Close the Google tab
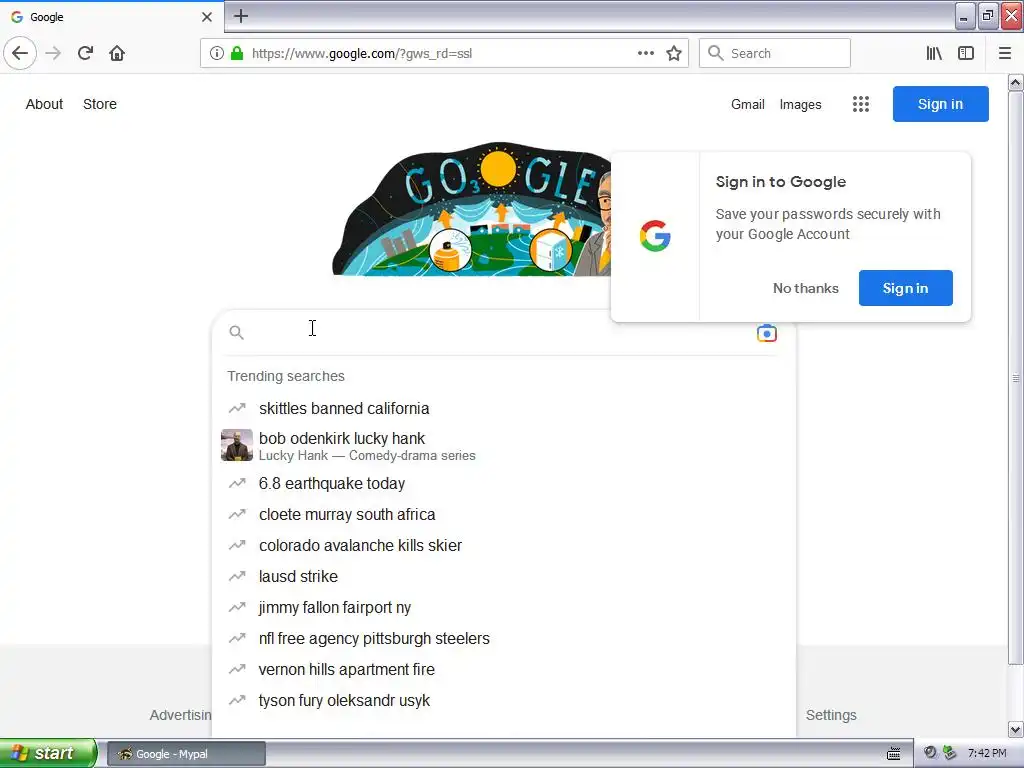Viewport: 1024px width, 768px height. (207, 17)
